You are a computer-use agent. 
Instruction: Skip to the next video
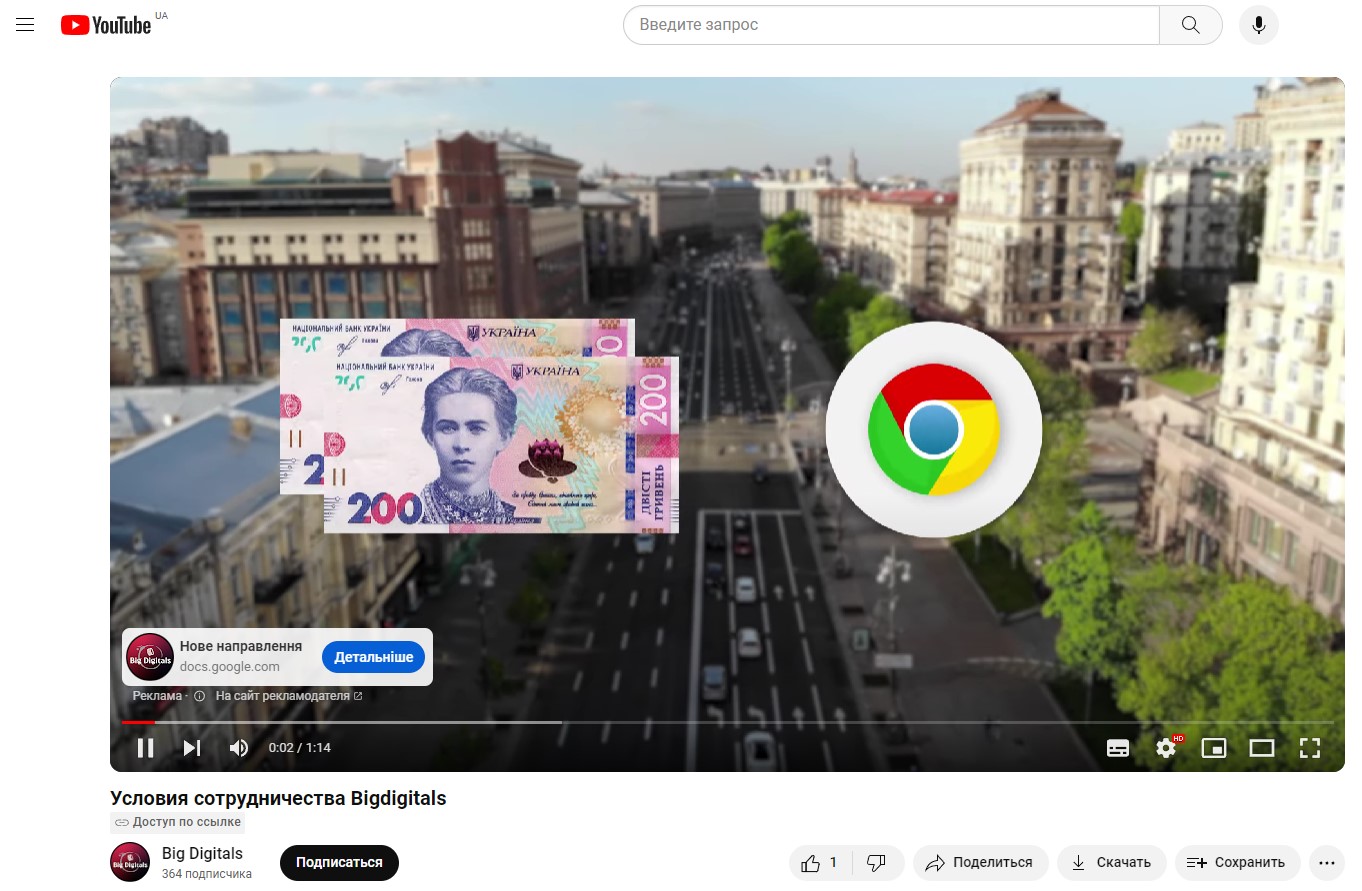(x=192, y=748)
